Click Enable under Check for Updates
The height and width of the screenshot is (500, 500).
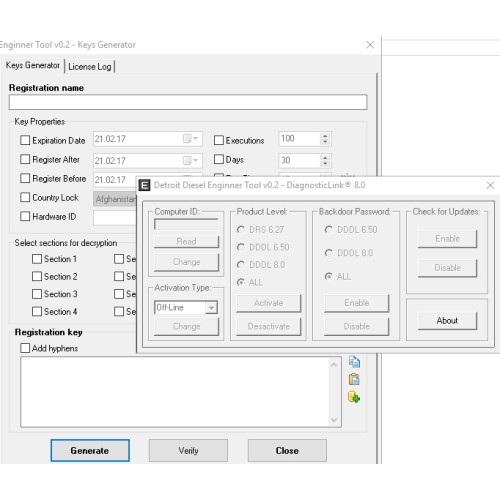[x=447, y=239]
